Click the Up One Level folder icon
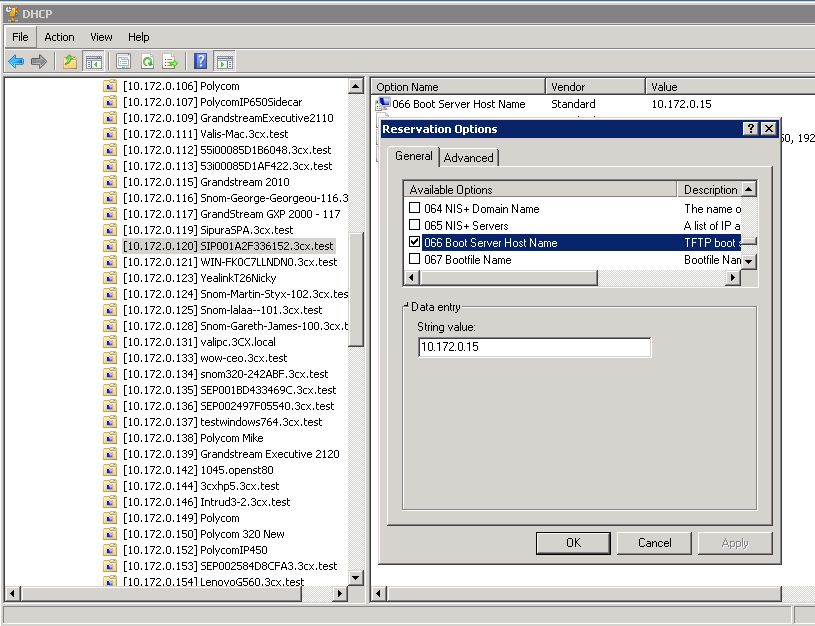Image resolution: width=815 pixels, height=626 pixels. click(70, 62)
